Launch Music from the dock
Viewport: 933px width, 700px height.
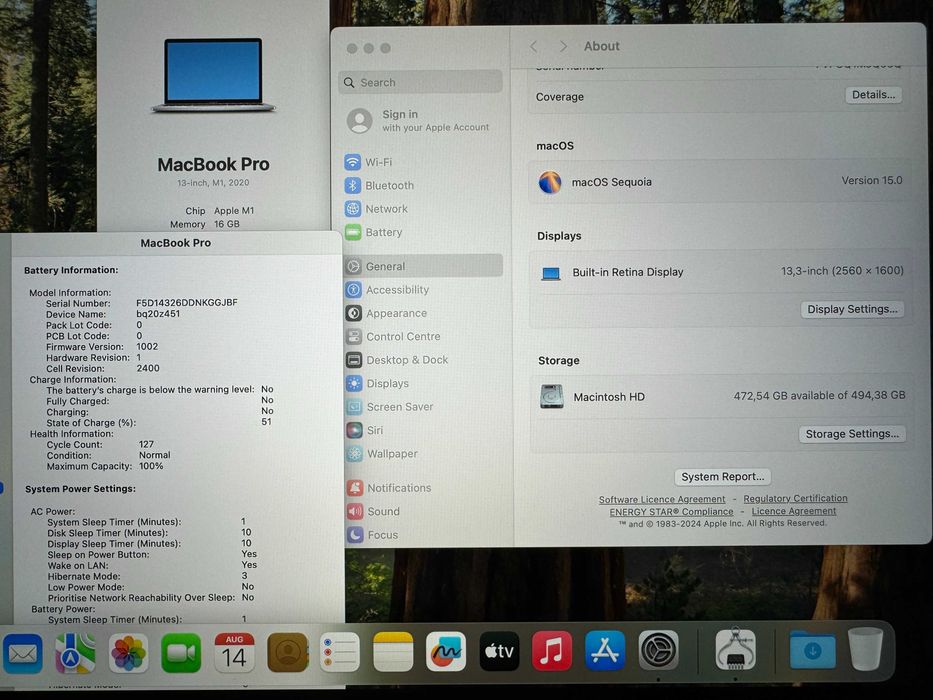point(552,651)
